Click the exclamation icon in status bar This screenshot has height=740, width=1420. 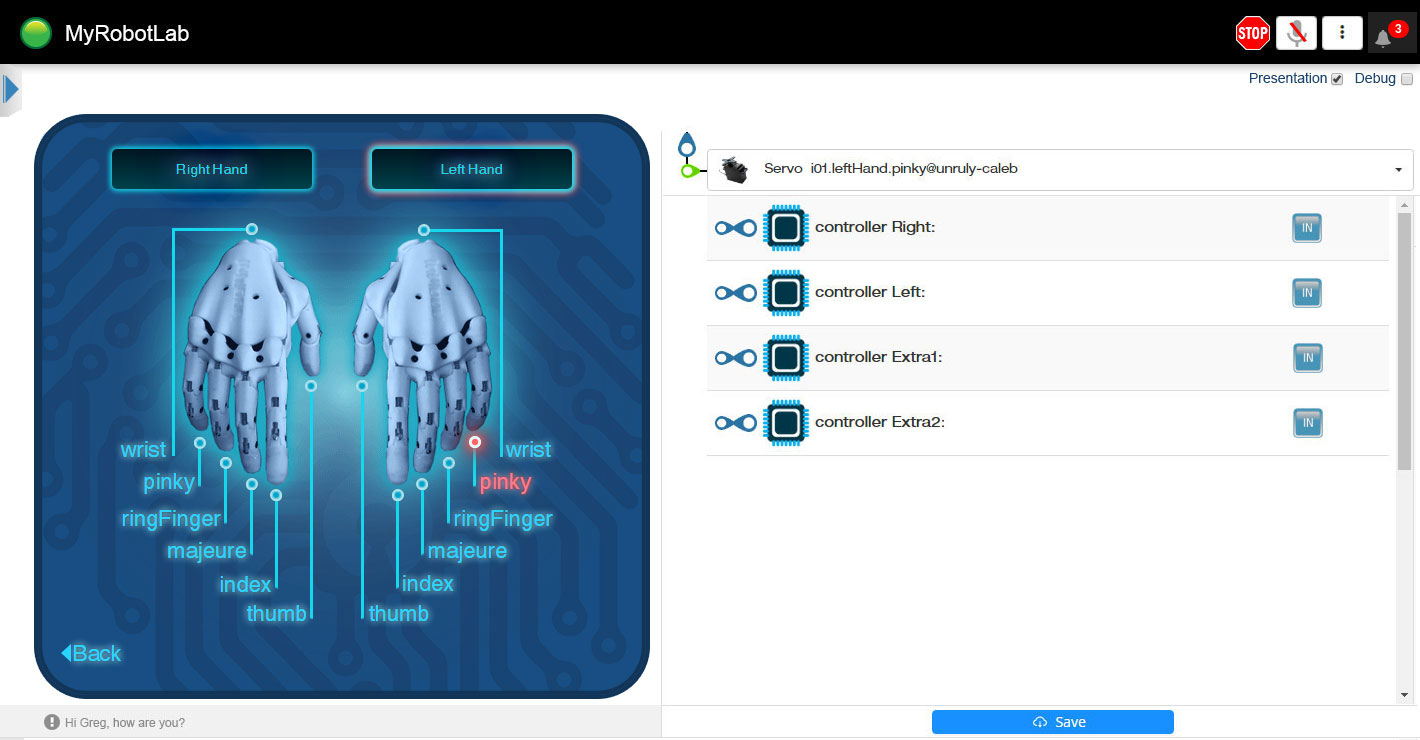pos(52,722)
